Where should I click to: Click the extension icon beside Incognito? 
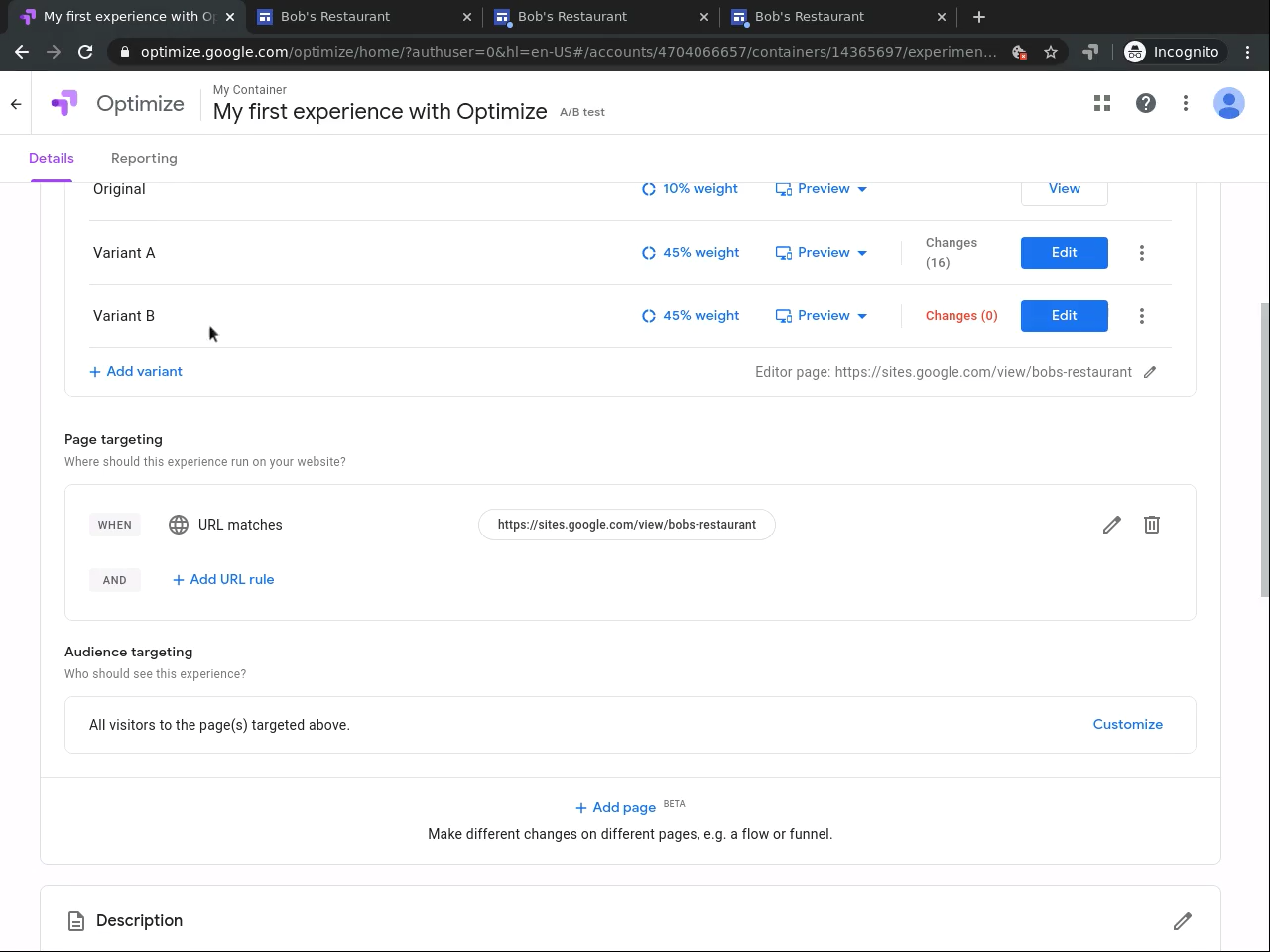[x=1090, y=52]
